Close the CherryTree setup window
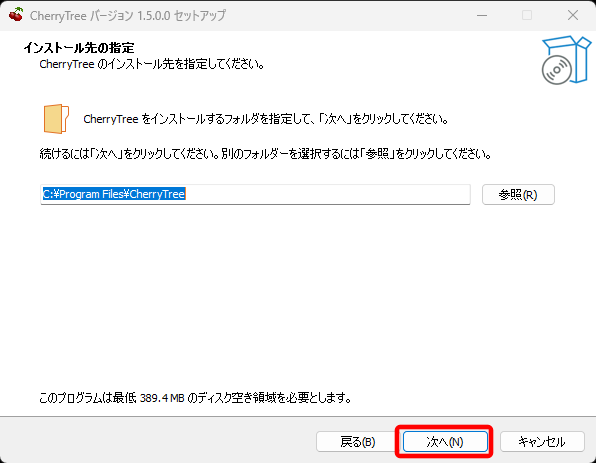The image size is (596, 463). pyautogui.click(x=573, y=16)
